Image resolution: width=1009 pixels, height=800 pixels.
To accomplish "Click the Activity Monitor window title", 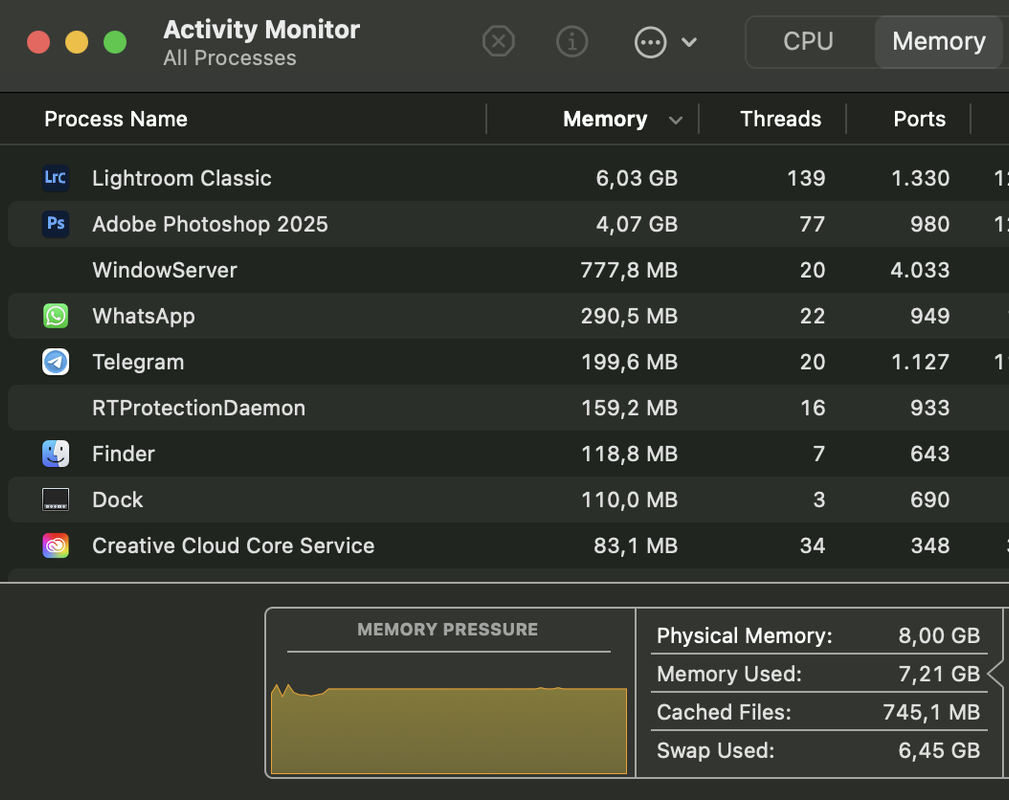I will click(261, 30).
